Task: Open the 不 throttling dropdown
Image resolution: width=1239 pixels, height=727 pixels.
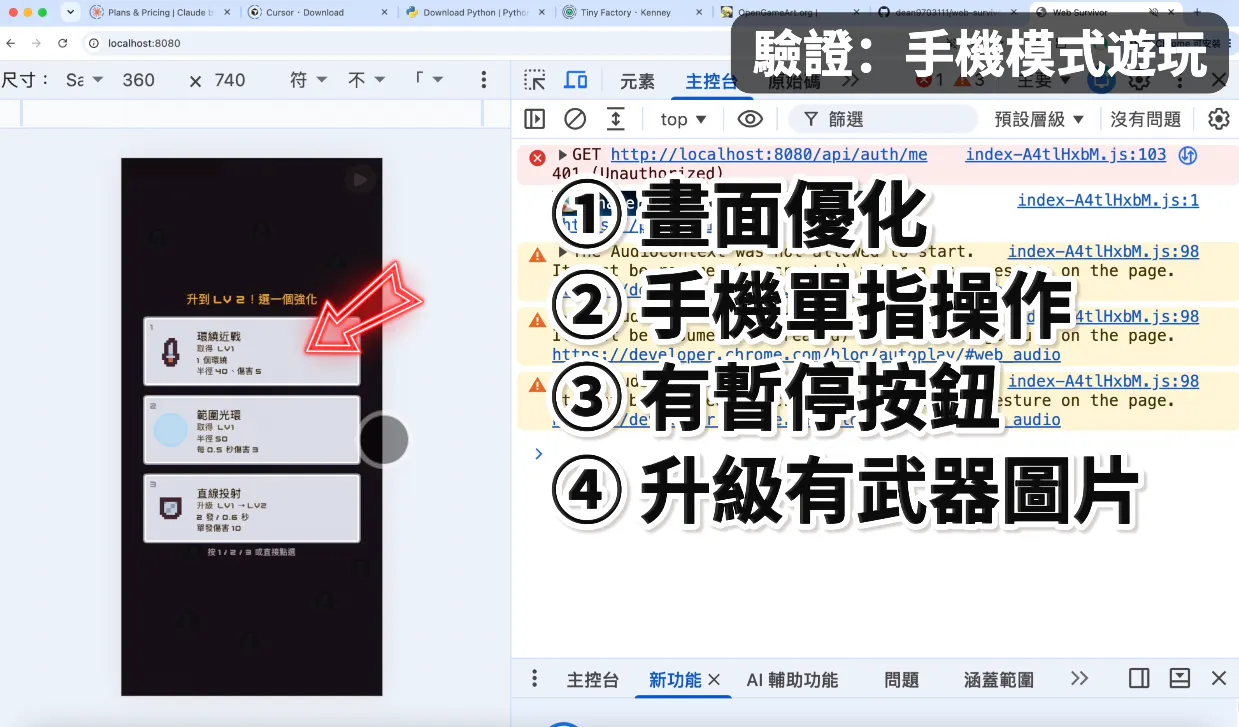Action: (367, 80)
